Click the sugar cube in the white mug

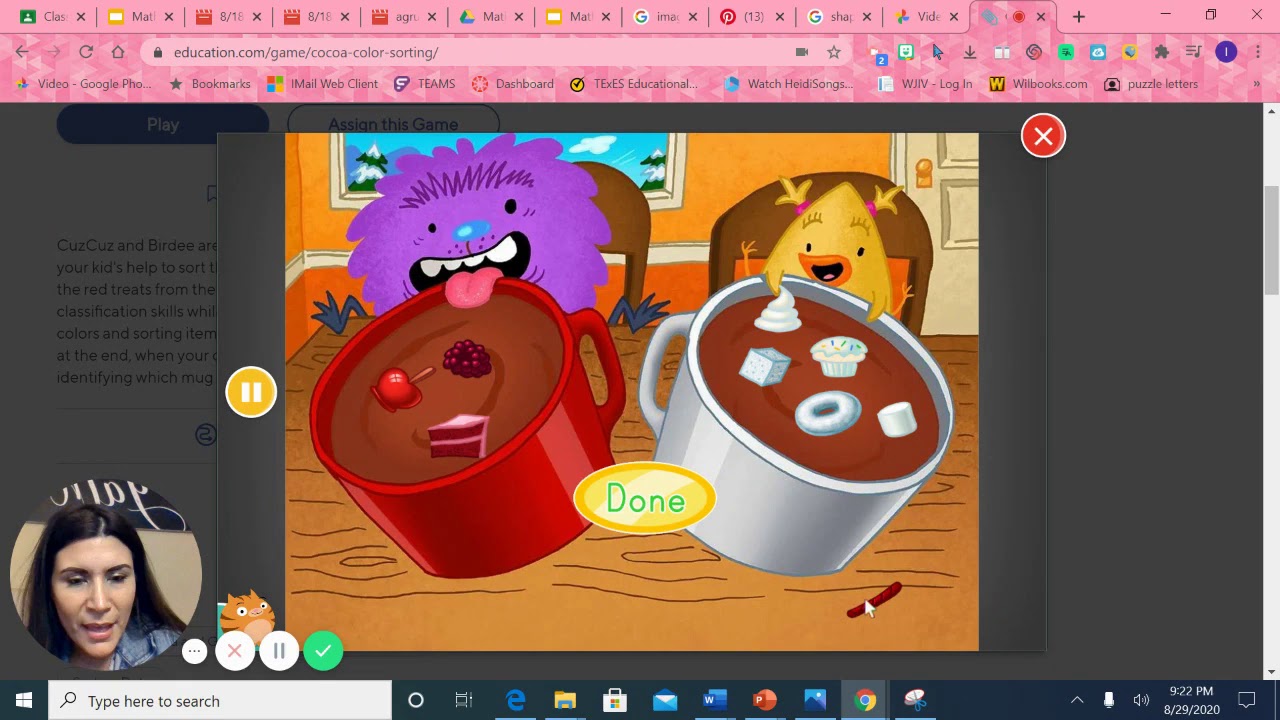pos(765,366)
